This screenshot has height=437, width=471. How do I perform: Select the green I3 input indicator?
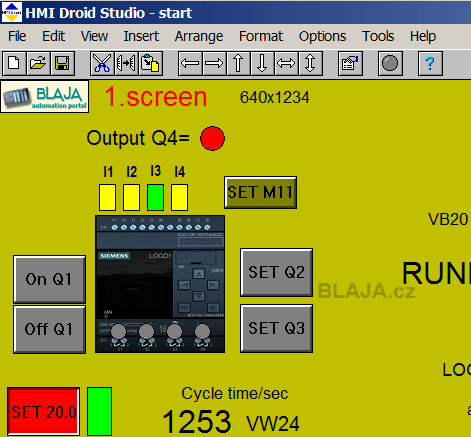click(x=155, y=197)
